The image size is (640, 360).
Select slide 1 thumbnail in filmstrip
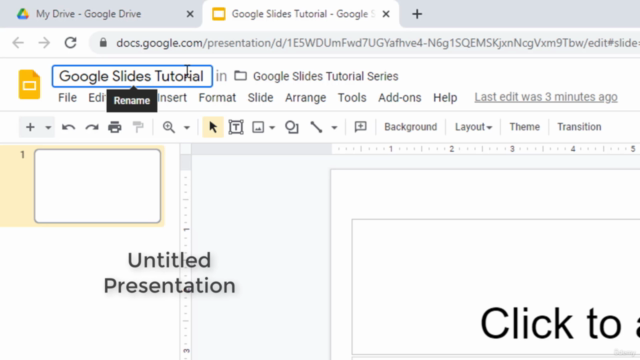pyautogui.click(x=98, y=186)
